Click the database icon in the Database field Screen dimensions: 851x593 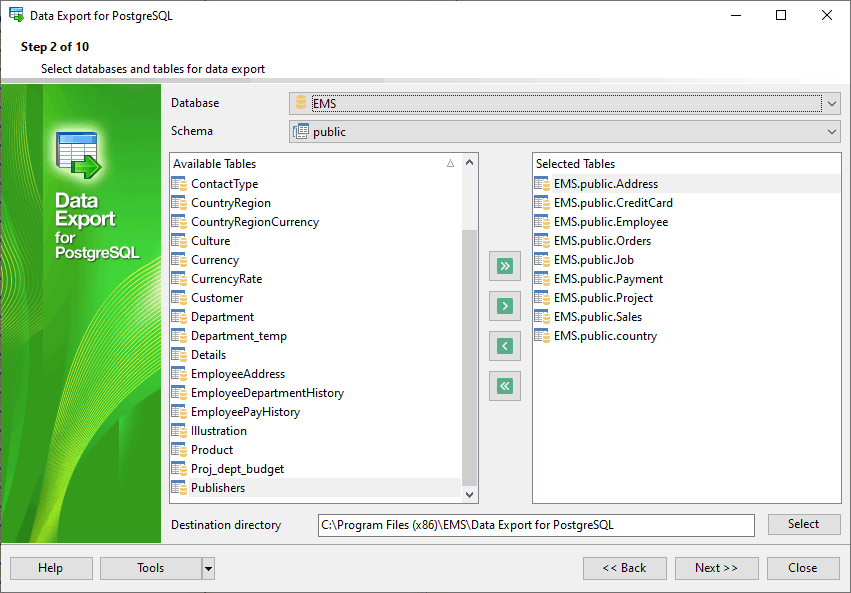coord(301,103)
